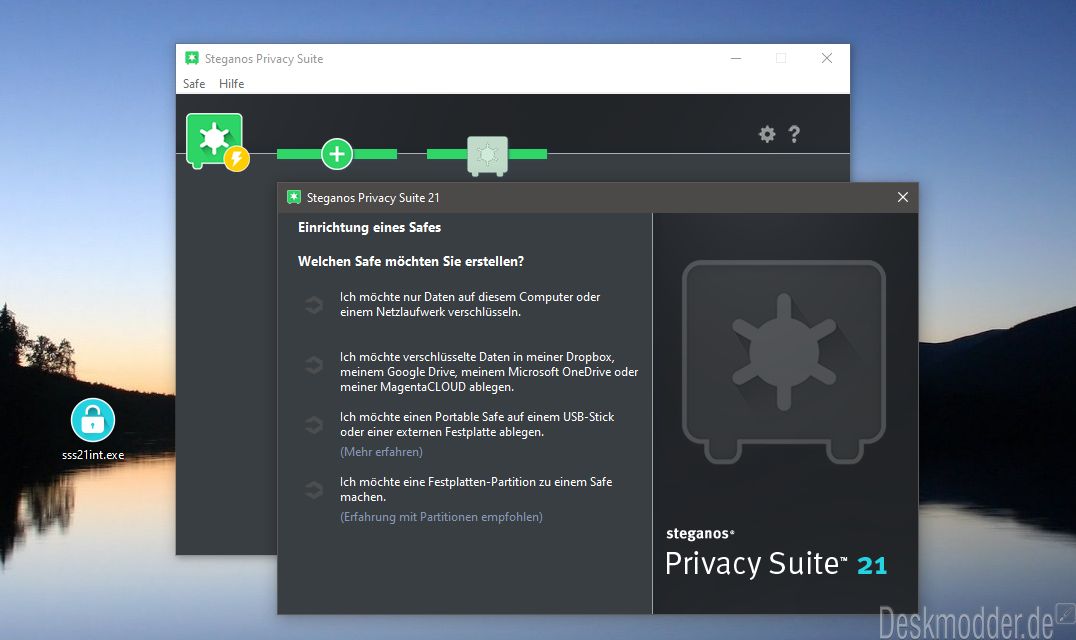Image resolution: width=1076 pixels, height=640 pixels.
Task: Open help via the question mark icon
Action: (794, 134)
